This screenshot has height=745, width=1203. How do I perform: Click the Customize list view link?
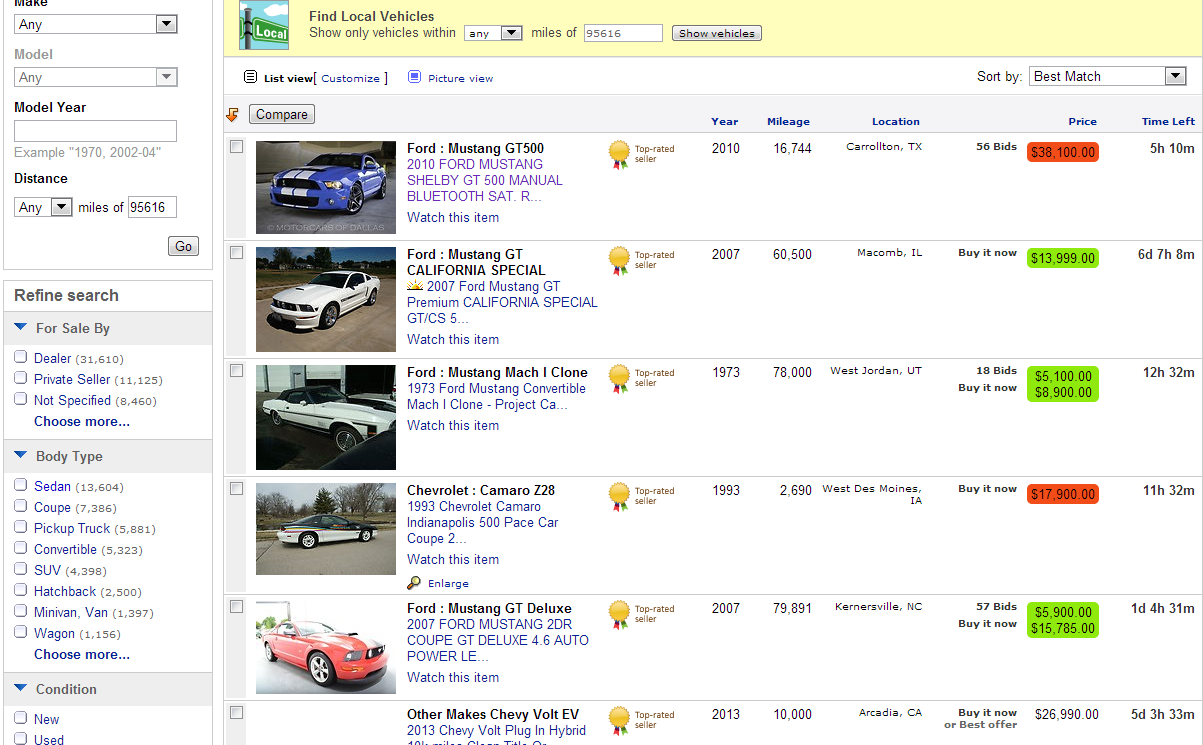[x=350, y=78]
